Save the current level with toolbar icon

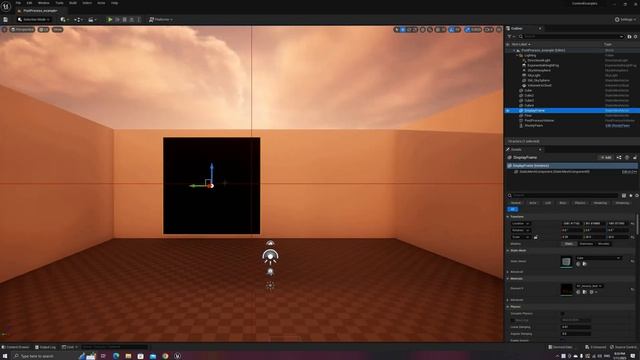point(6,20)
